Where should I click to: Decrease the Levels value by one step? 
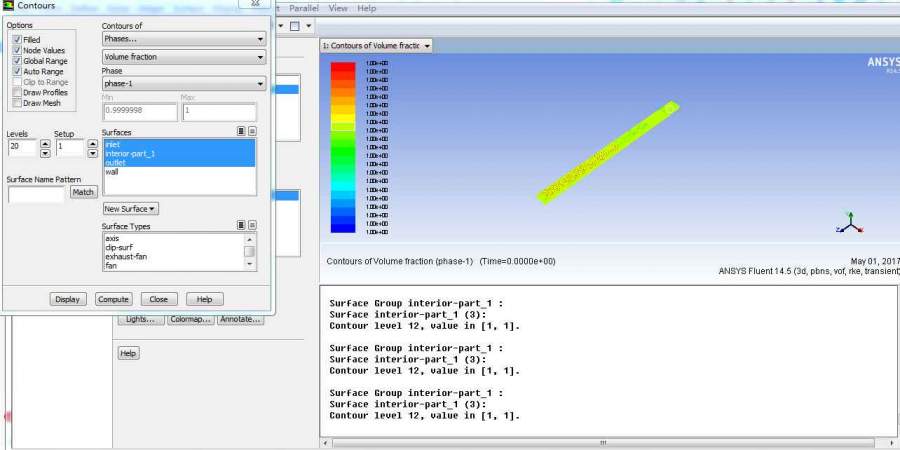point(45,153)
